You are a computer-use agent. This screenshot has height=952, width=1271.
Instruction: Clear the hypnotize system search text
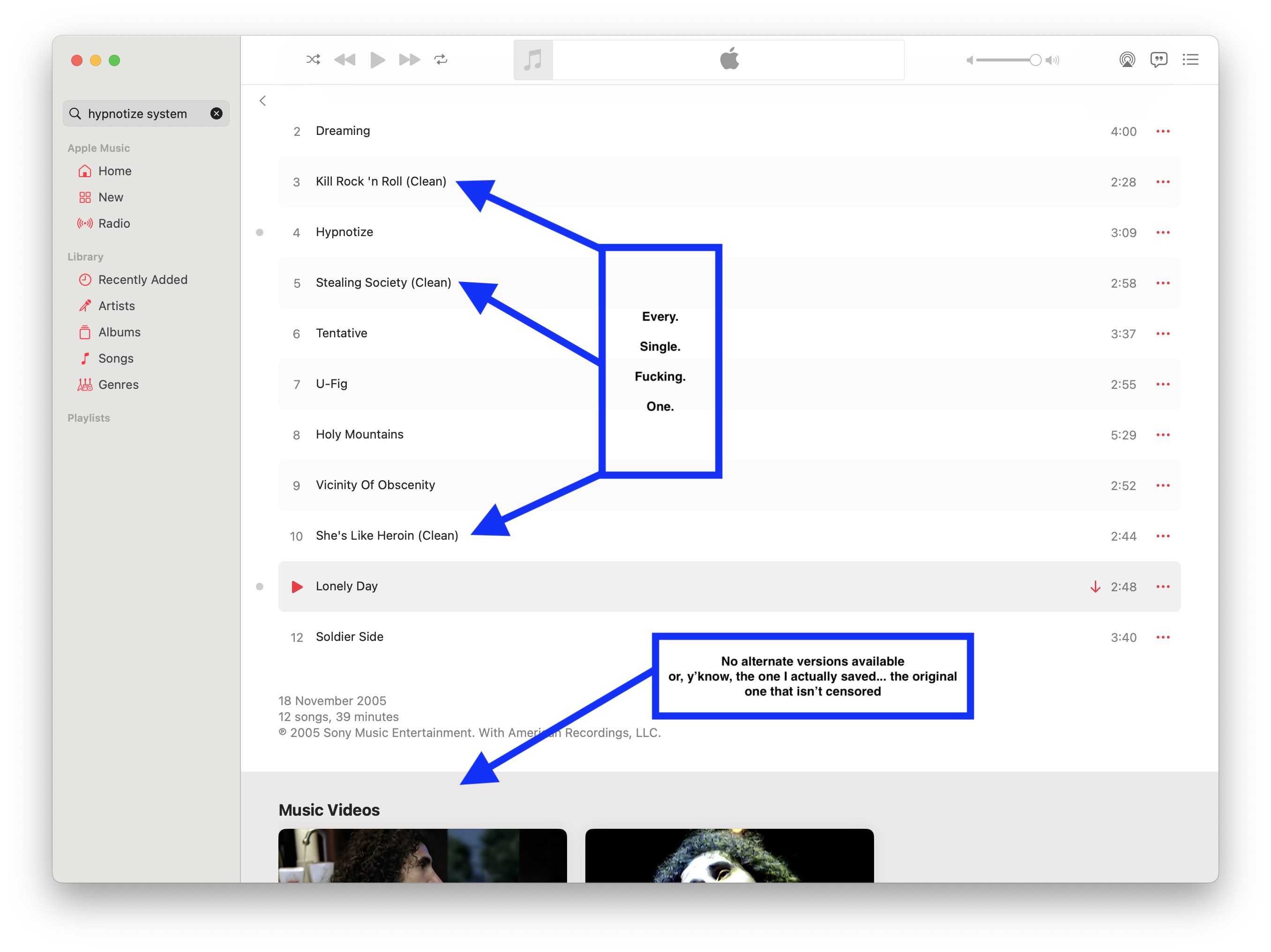pyautogui.click(x=216, y=114)
